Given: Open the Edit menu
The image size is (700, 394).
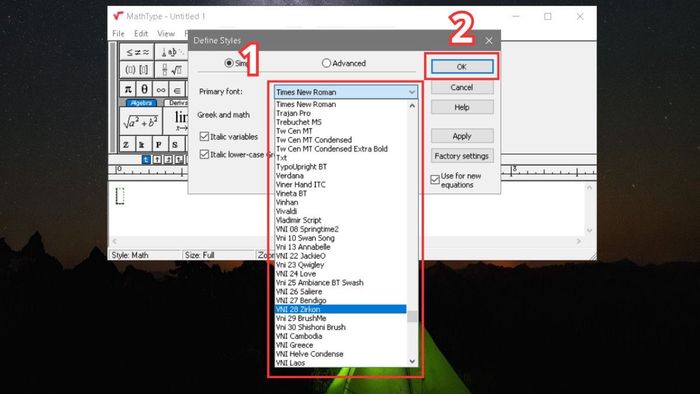Looking at the screenshot, I should click(141, 33).
